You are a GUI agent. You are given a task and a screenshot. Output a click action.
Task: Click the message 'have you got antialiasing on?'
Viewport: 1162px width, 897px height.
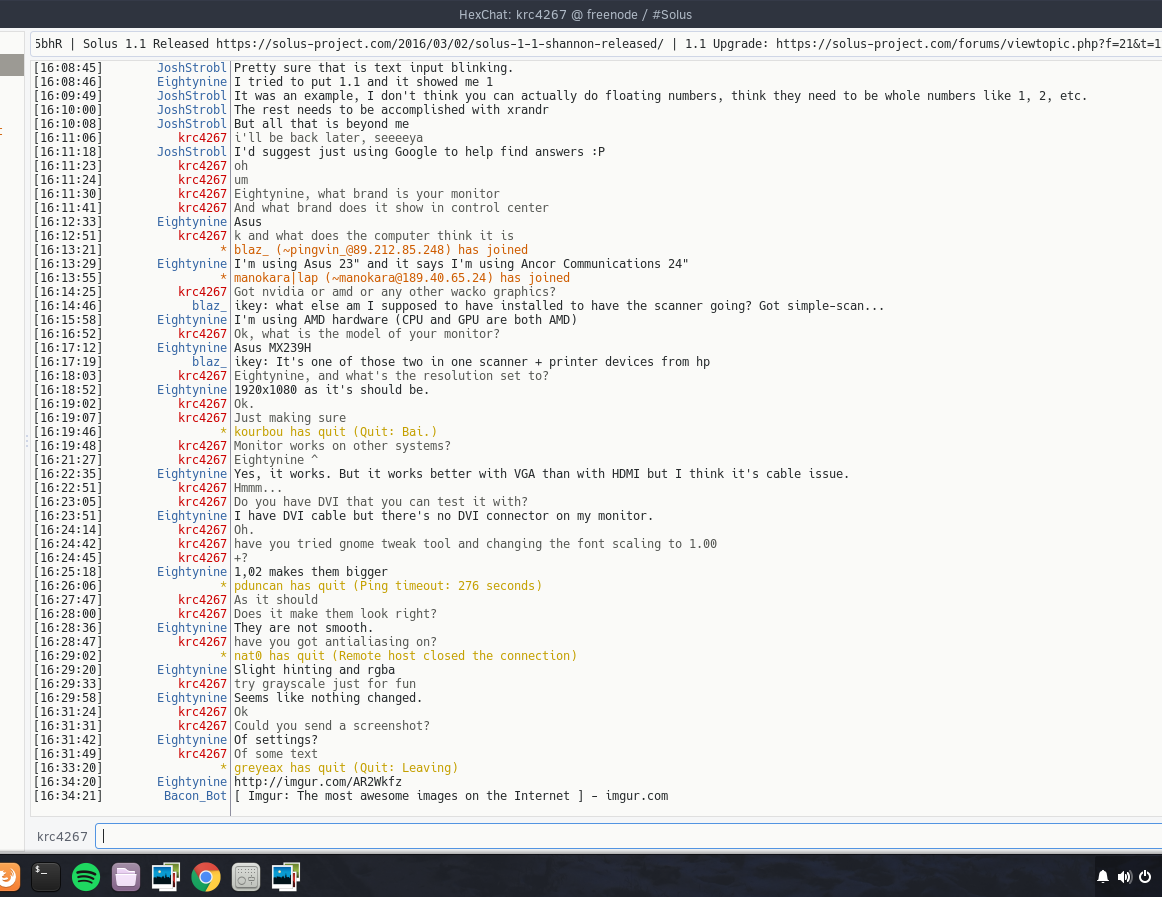[335, 642]
